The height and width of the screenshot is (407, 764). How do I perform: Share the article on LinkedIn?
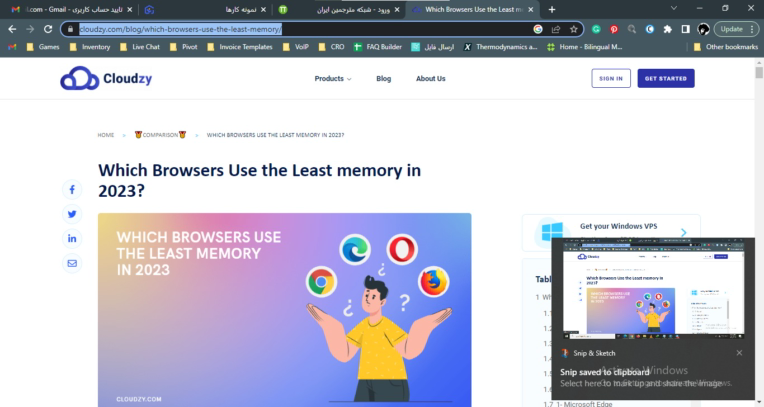pos(72,238)
